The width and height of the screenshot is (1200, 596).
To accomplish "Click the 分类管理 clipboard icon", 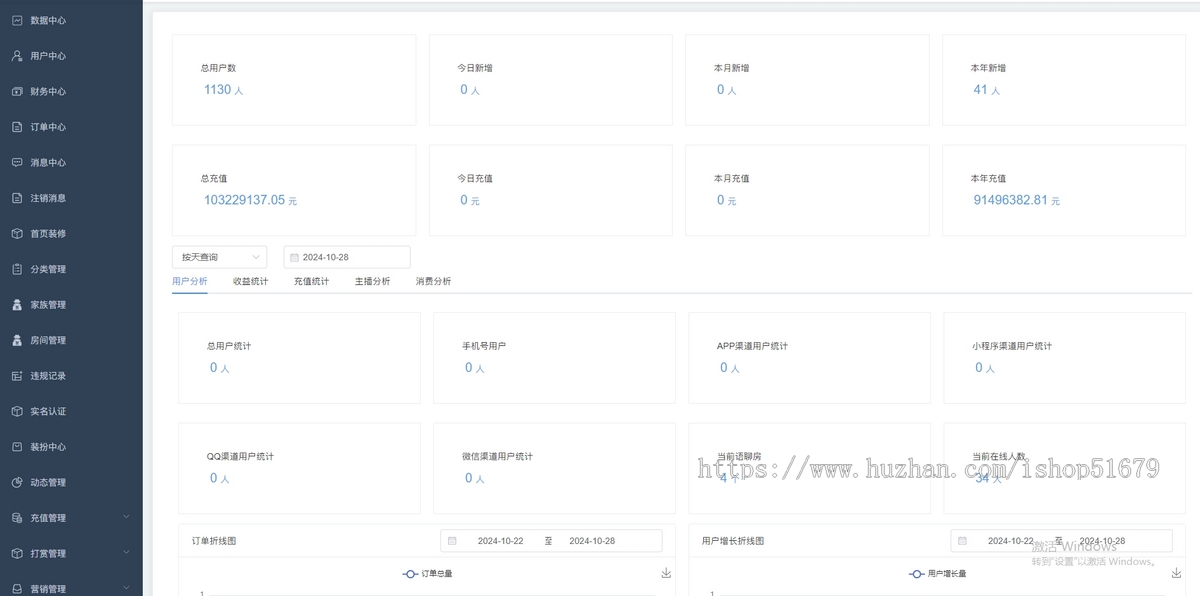I will click(x=17, y=269).
